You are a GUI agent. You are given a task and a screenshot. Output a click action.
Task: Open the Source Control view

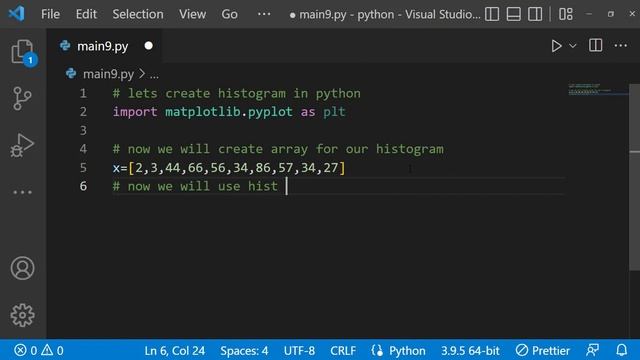point(22,98)
